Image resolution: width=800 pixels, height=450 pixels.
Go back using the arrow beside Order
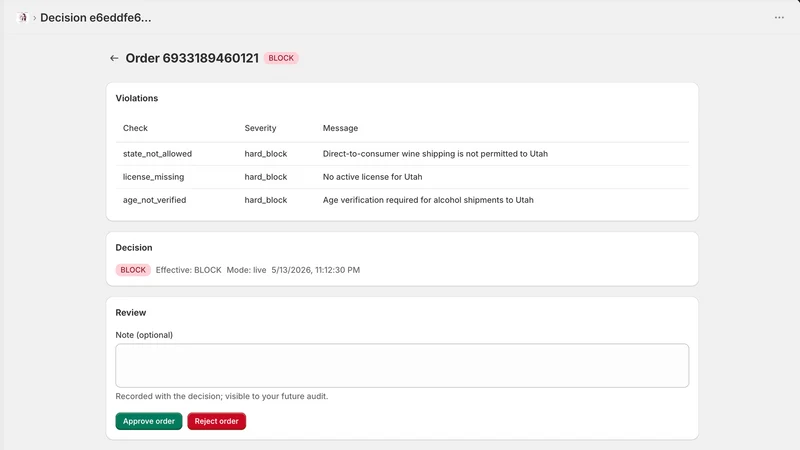tap(114, 58)
